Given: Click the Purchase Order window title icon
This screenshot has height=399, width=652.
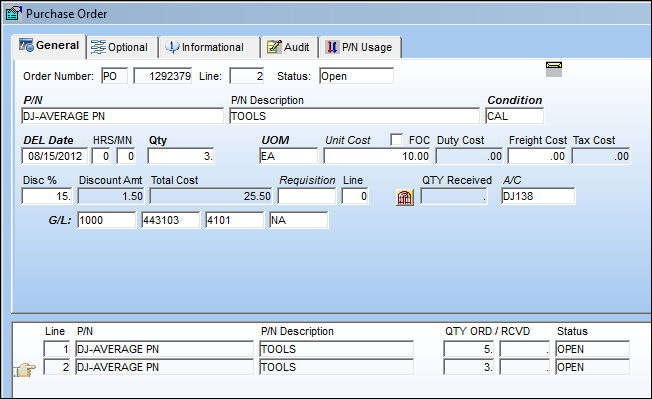Looking at the screenshot, I should [14, 13].
